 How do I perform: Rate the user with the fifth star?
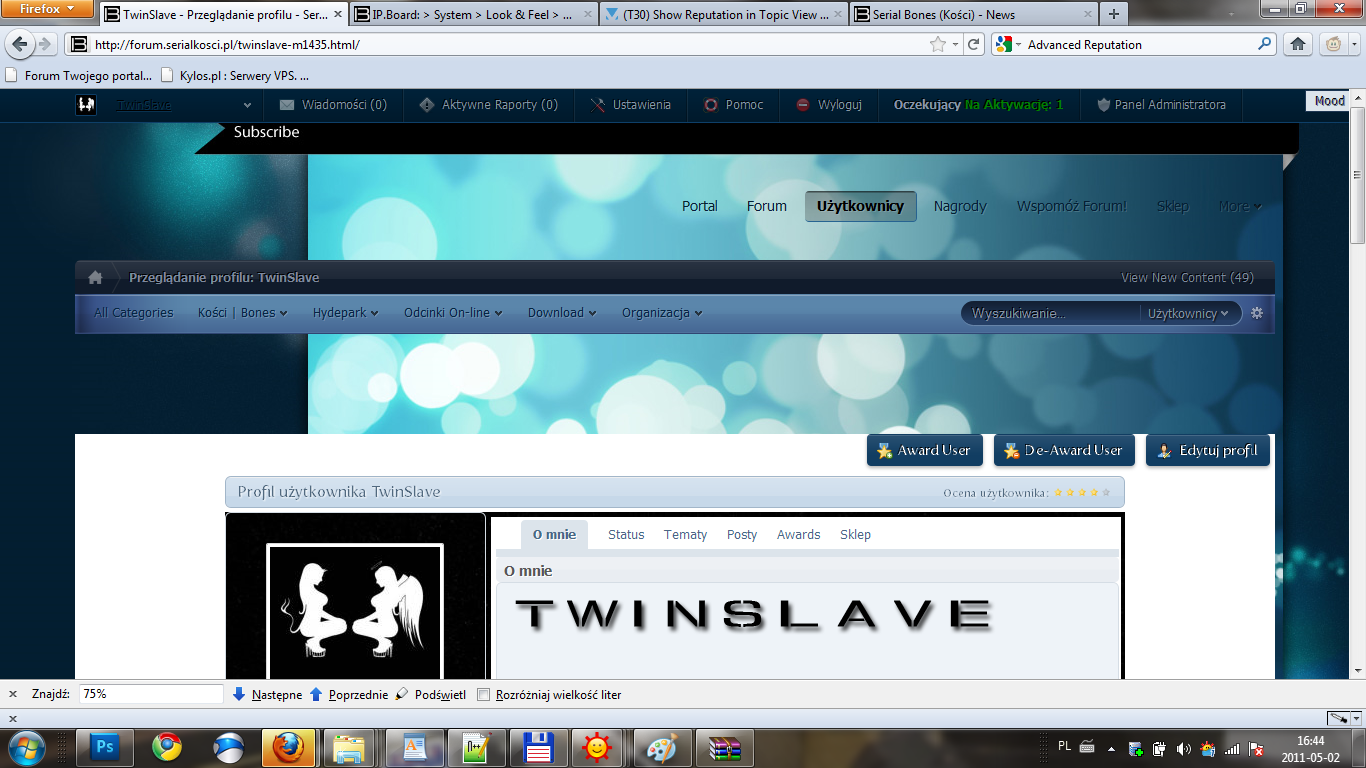point(1106,493)
